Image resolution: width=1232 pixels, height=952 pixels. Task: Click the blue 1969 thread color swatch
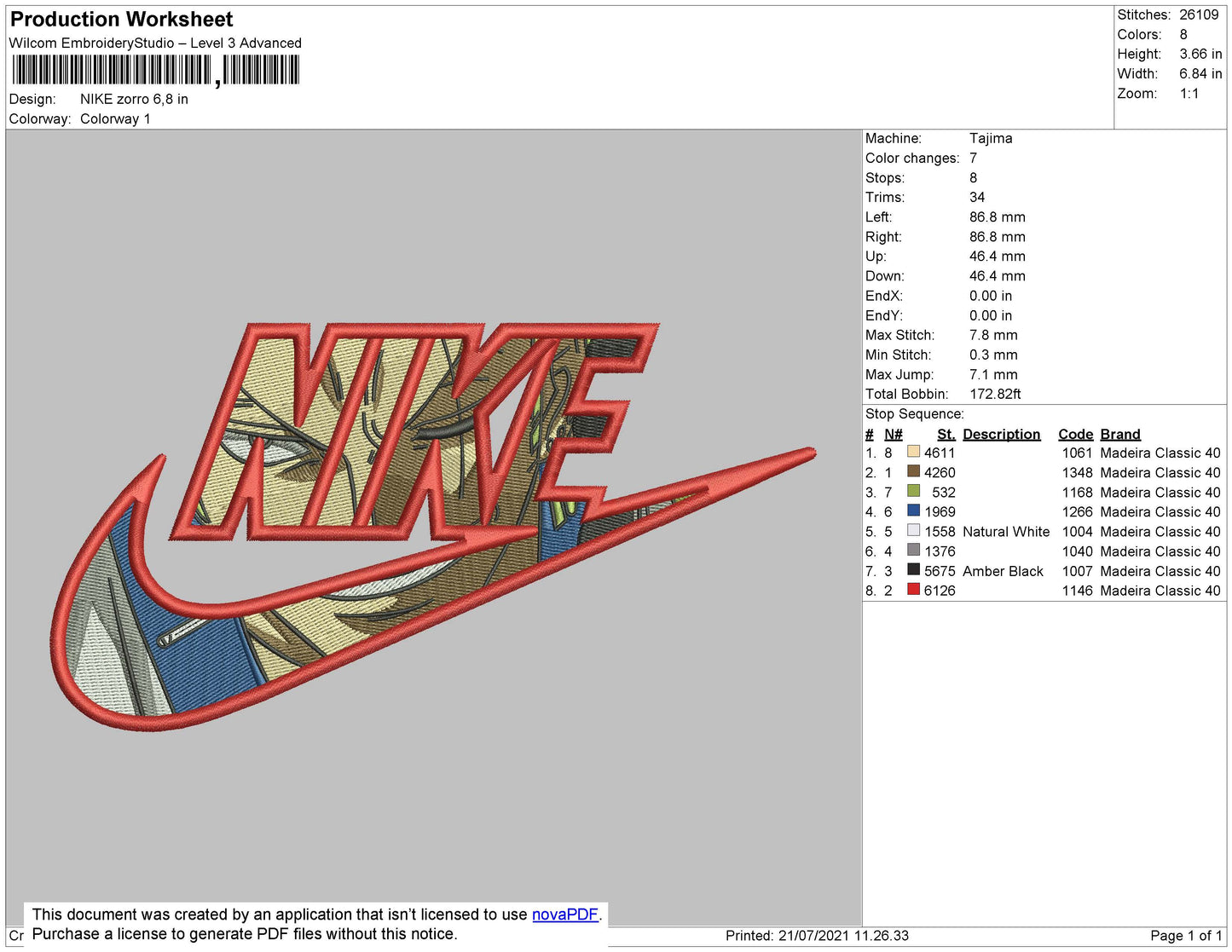click(x=913, y=511)
